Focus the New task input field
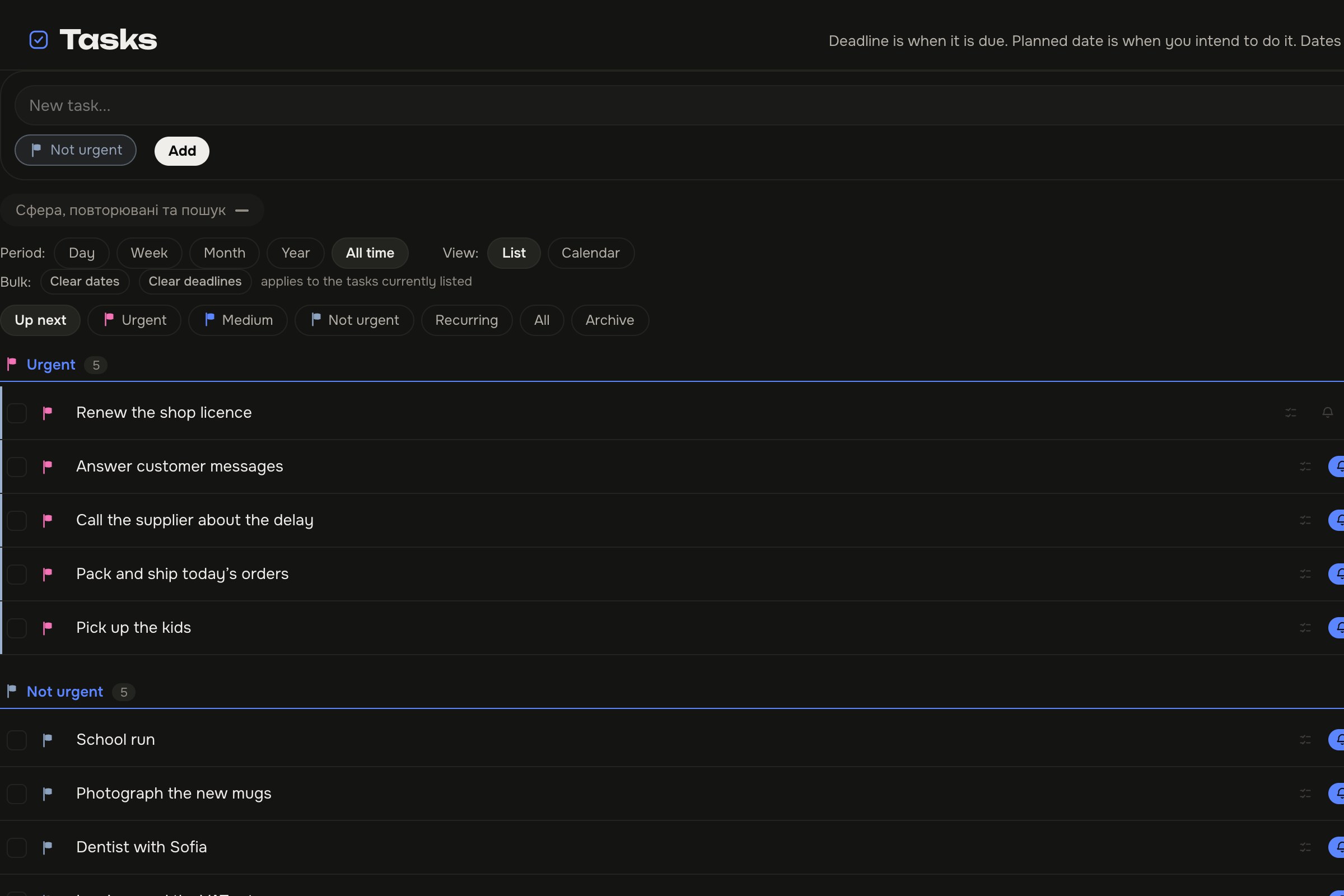This screenshot has width=1344, height=896. [x=679, y=106]
